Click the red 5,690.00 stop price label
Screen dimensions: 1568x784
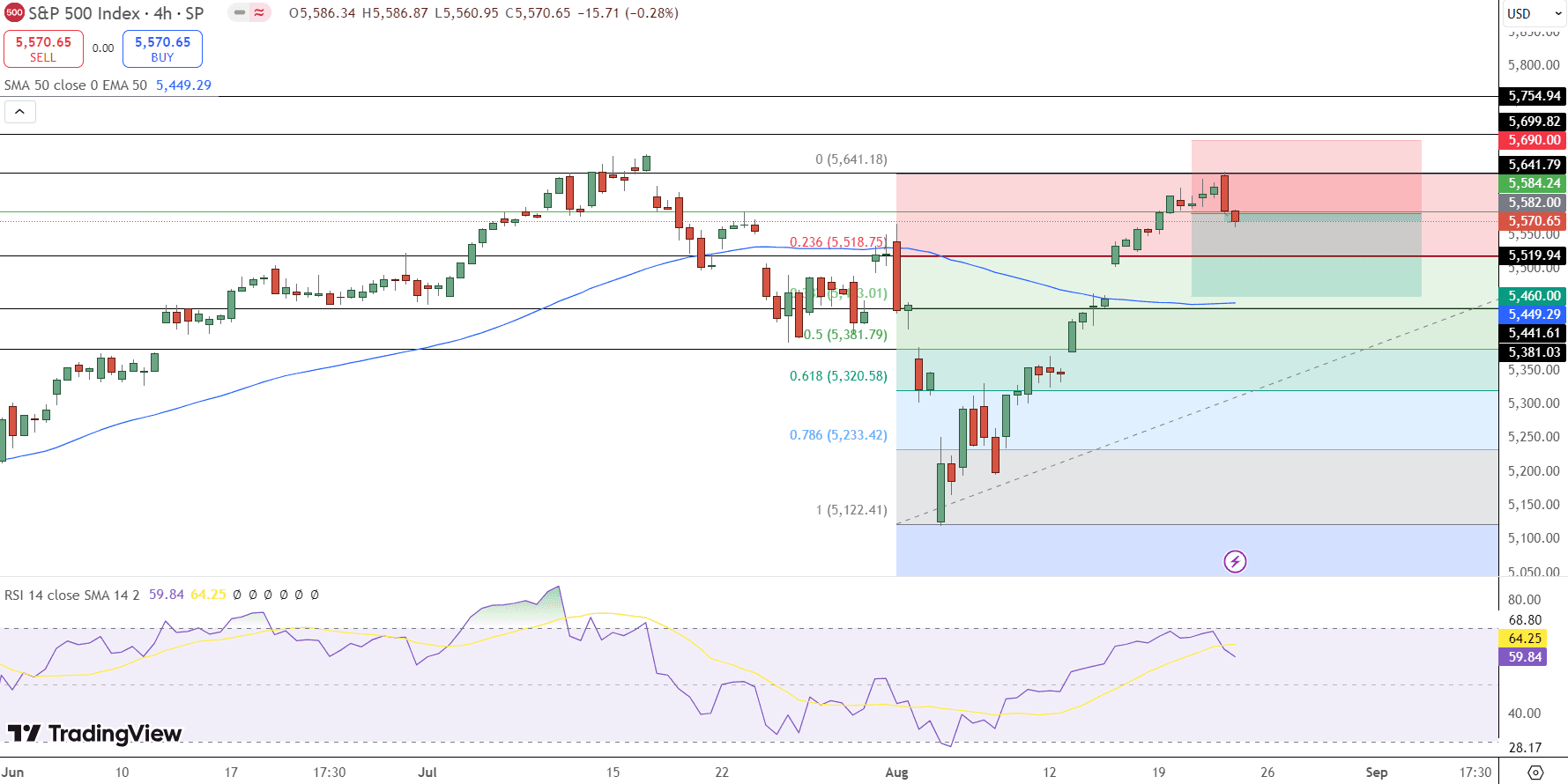coord(1533,140)
